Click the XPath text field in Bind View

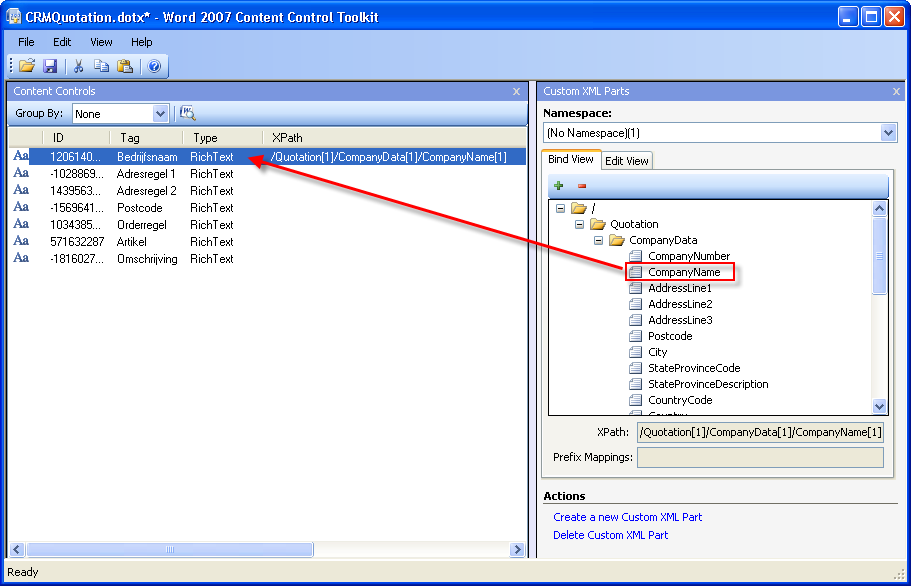point(760,432)
